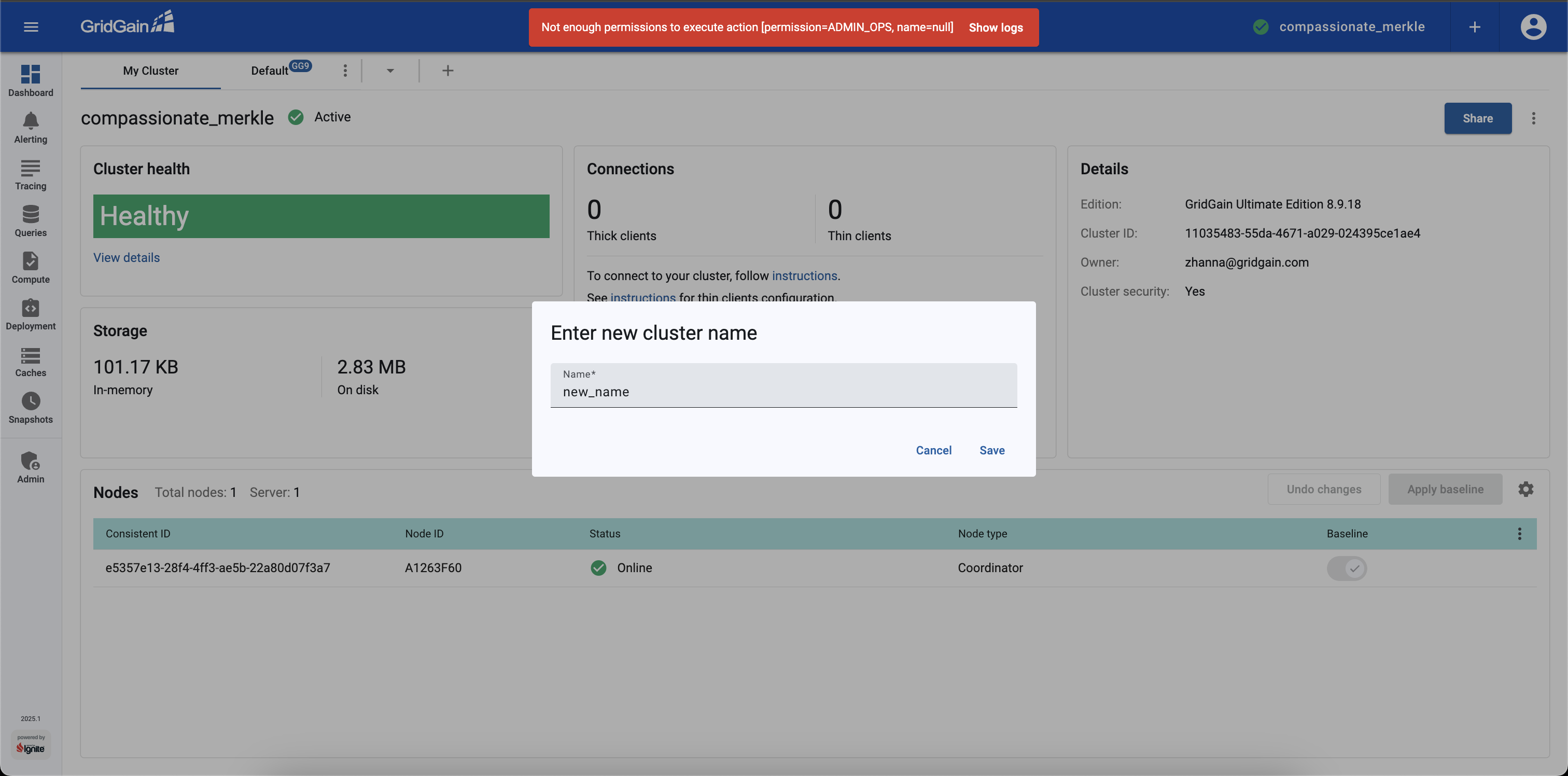
Task: Click the Coordinator node type cell
Action: (x=990, y=567)
